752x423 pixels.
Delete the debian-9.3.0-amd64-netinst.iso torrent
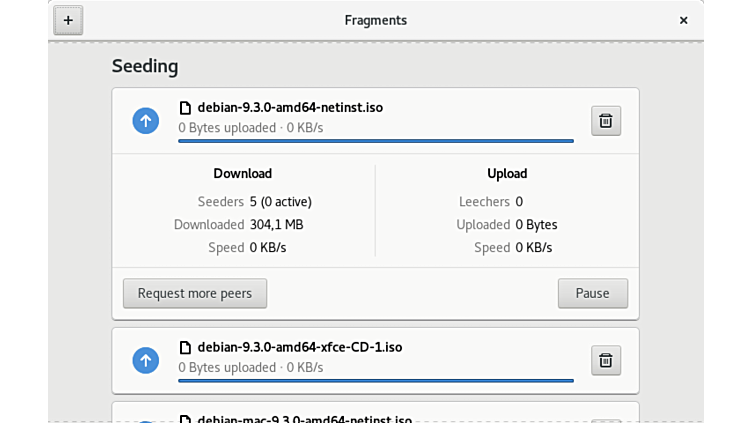pyautogui.click(x=605, y=121)
